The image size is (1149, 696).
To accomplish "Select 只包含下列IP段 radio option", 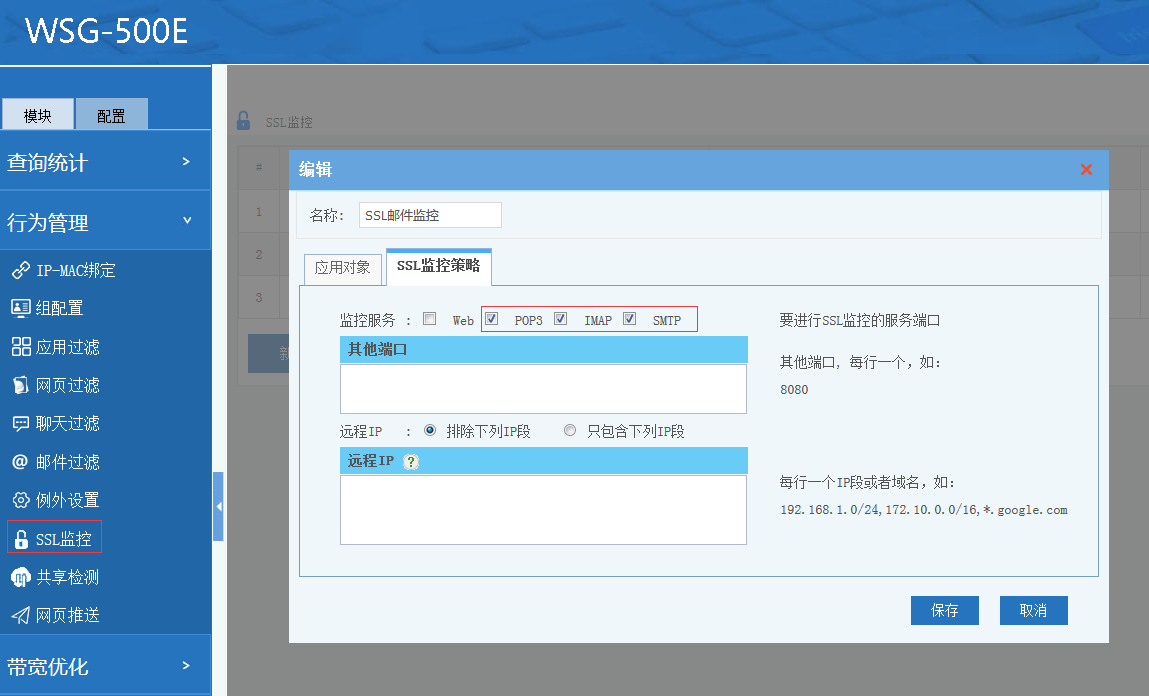I will [570, 431].
